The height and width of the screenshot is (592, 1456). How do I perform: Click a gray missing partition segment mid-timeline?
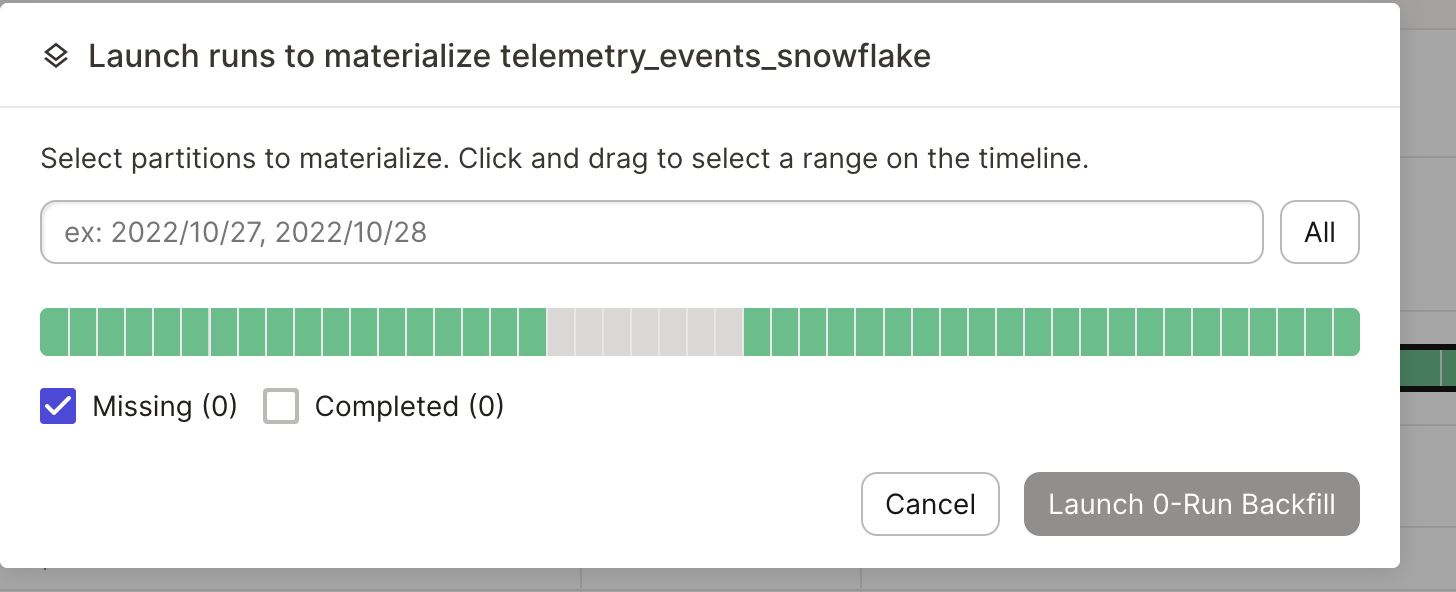(645, 331)
